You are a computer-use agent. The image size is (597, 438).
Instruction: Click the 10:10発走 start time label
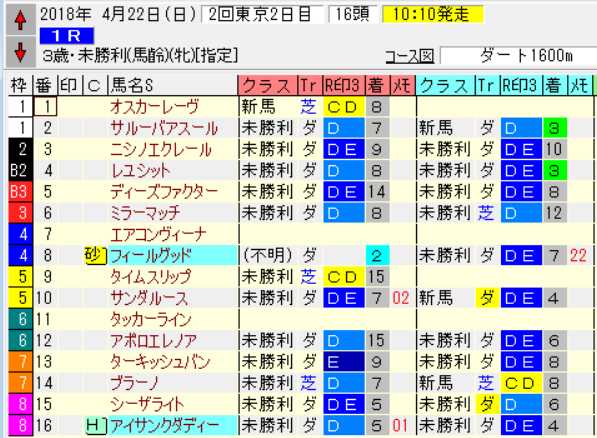[x=433, y=14]
